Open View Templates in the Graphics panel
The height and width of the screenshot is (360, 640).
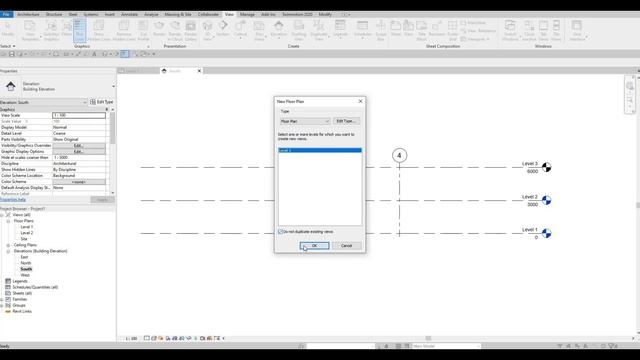(x=30, y=31)
